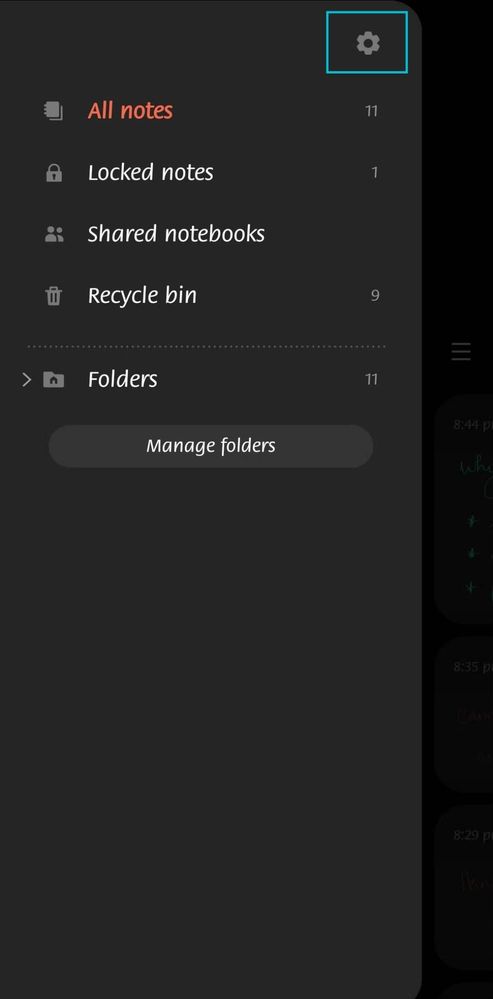Open the 8:35 pm note thumbnail

tap(464, 714)
